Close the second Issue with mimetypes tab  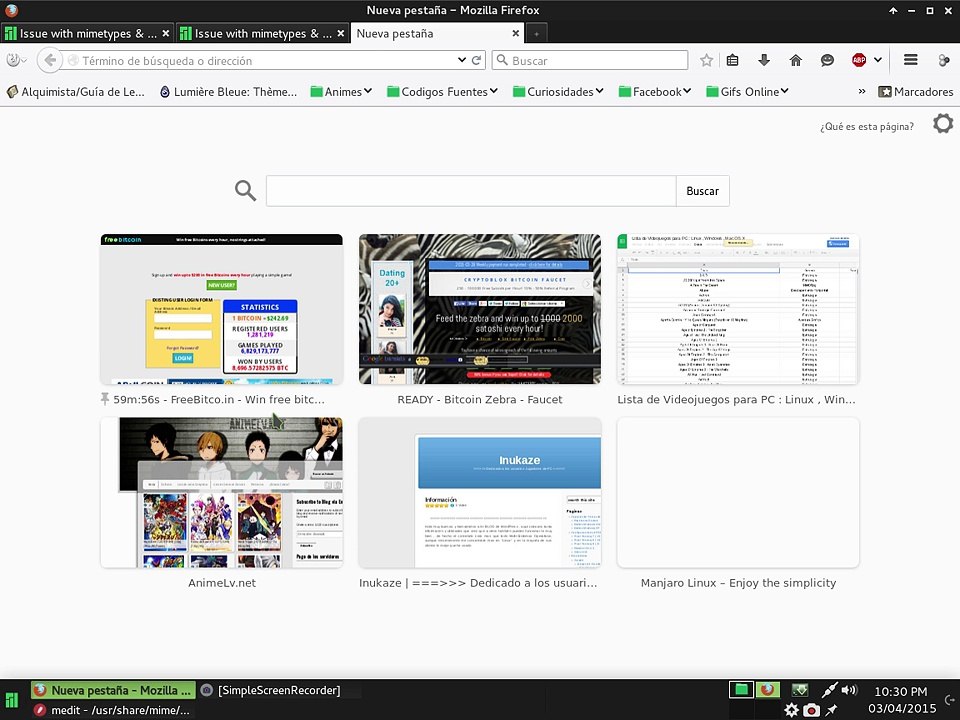tap(340, 34)
